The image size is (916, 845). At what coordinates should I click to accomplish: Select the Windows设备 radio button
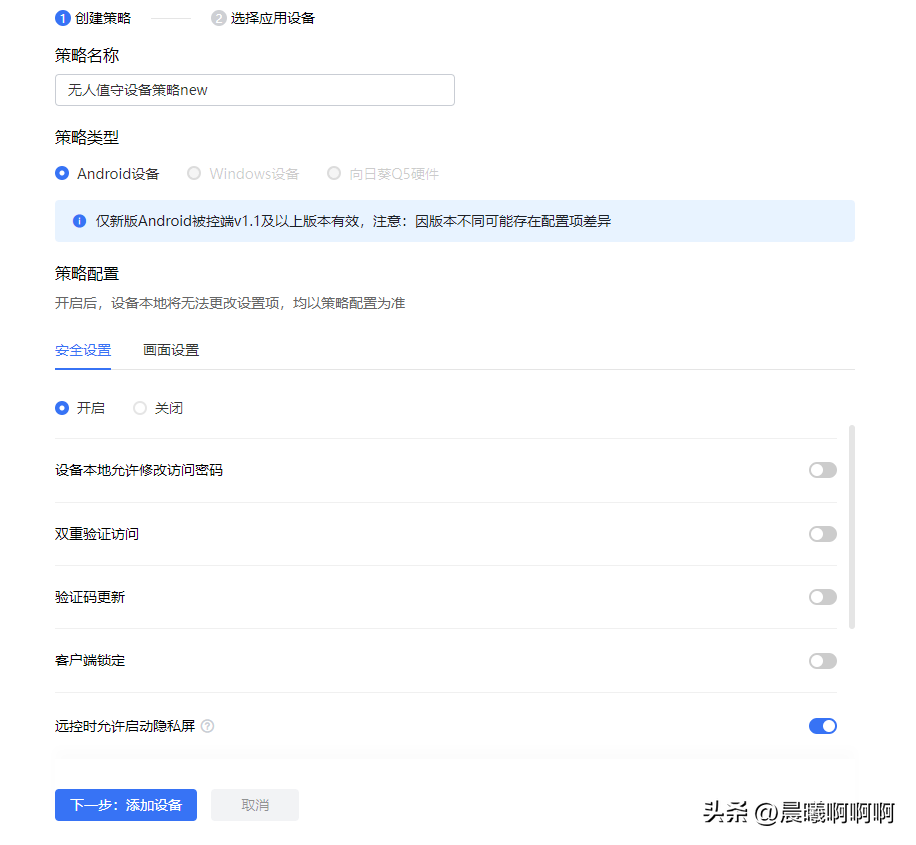[x=193, y=173]
